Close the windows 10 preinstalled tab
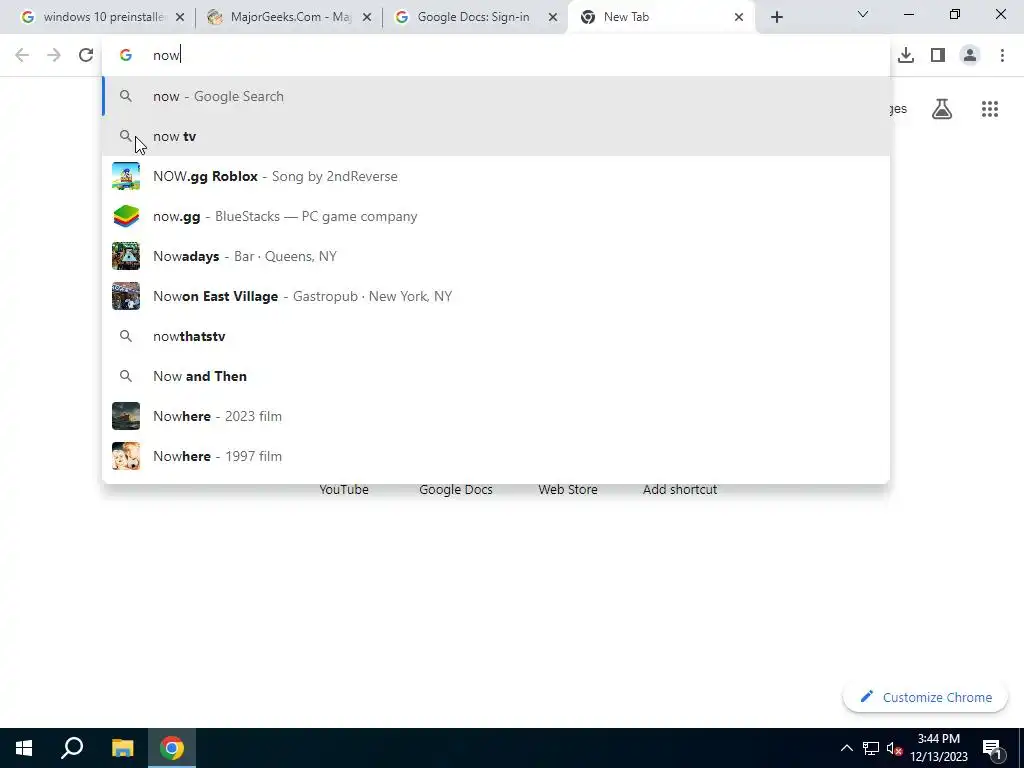This screenshot has width=1024, height=768. [180, 17]
